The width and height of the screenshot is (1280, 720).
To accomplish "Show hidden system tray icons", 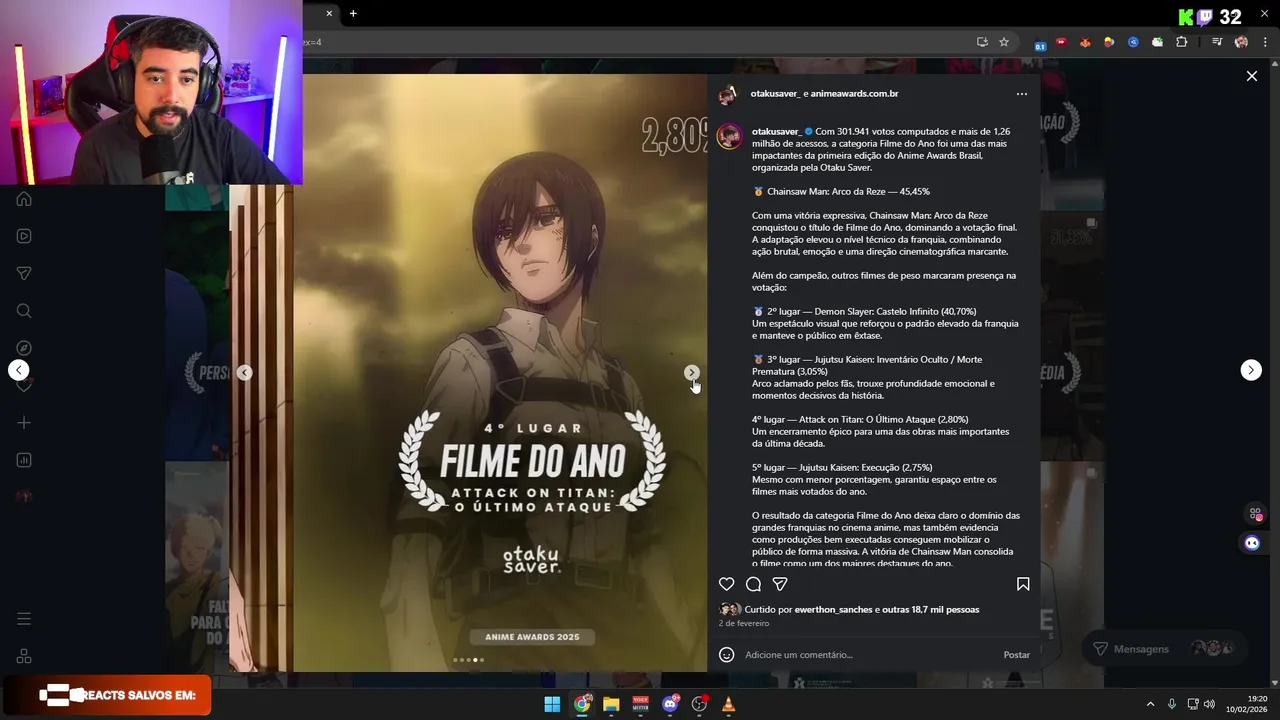I will tap(1150, 704).
